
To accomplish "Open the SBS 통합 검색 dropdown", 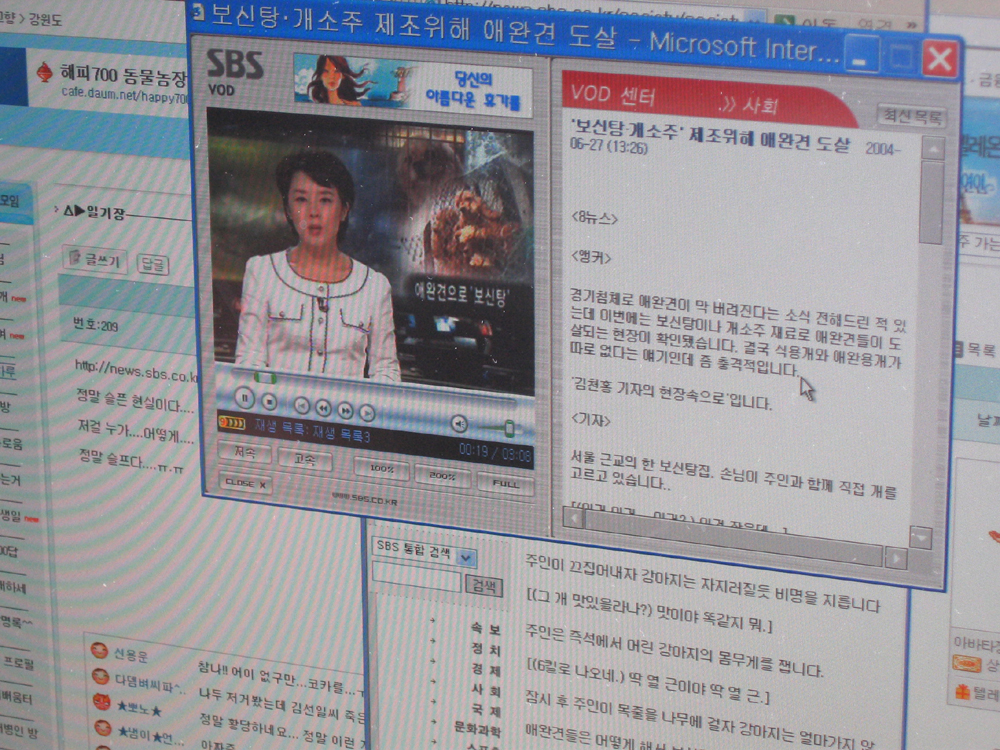I will [466, 558].
